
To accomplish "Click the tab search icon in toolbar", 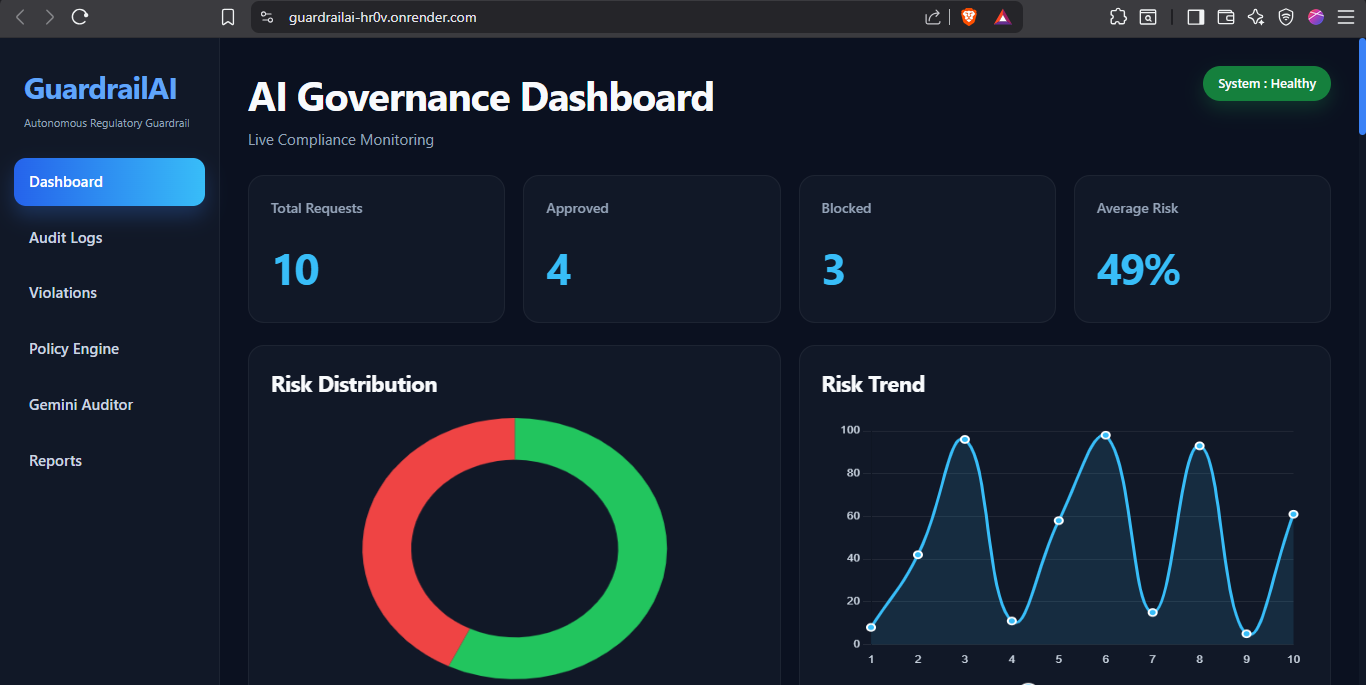I will click(x=1148, y=17).
